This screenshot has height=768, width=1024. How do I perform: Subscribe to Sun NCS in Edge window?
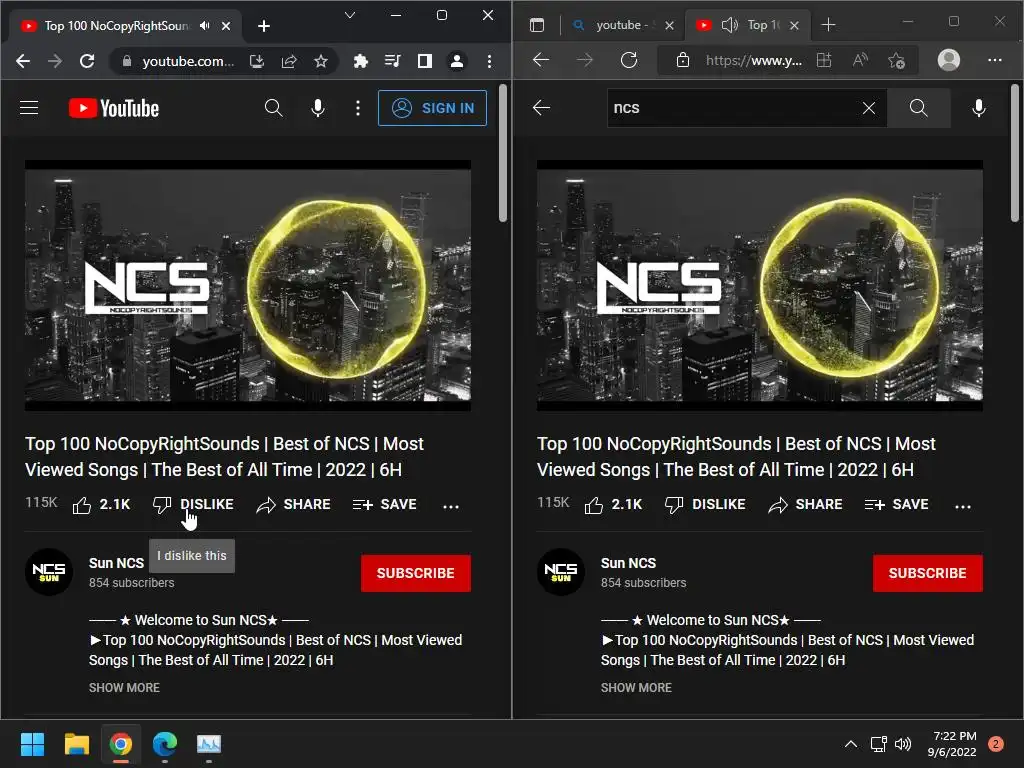tap(927, 573)
